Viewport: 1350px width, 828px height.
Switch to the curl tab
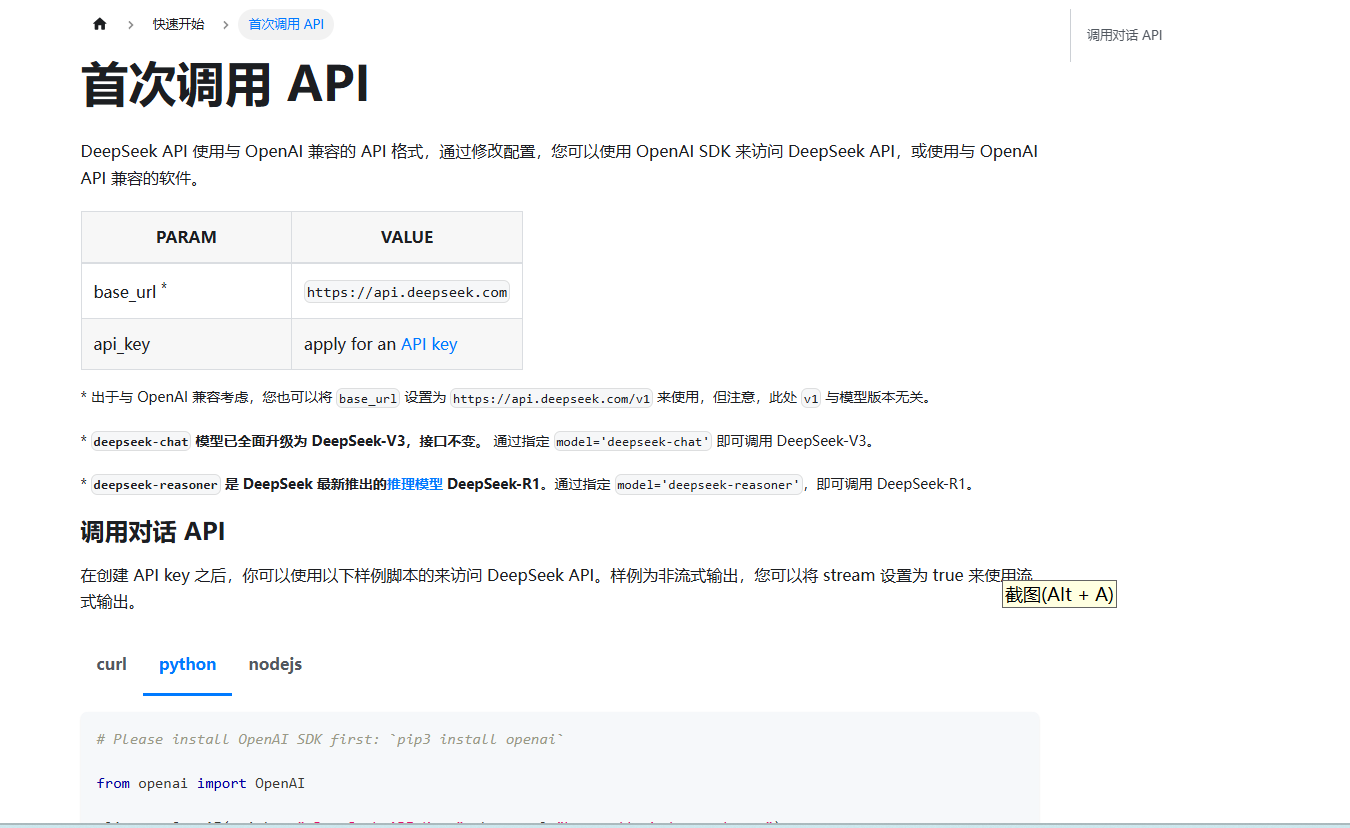coord(111,664)
